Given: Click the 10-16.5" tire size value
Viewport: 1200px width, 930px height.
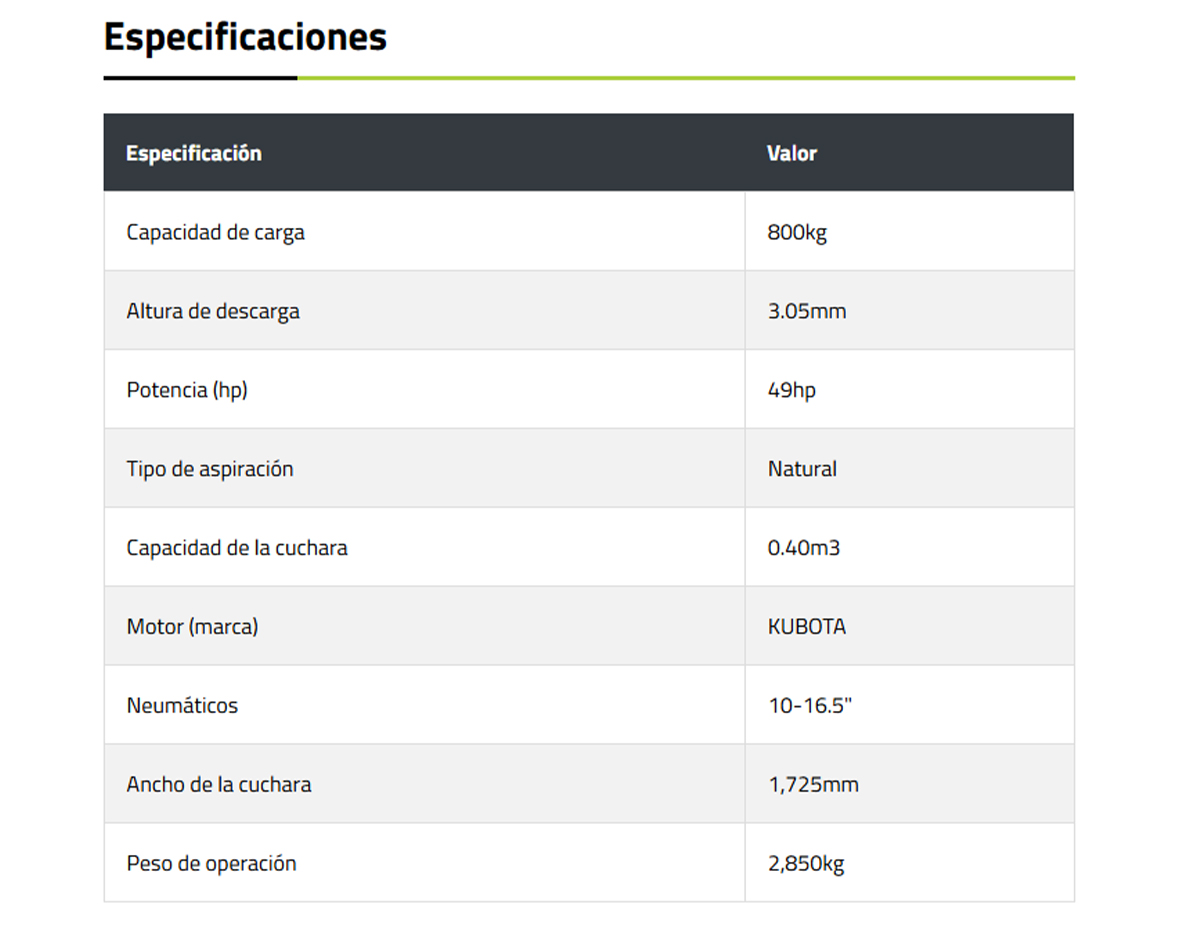Looking at the screenshot, I should (x=810, y=706).
